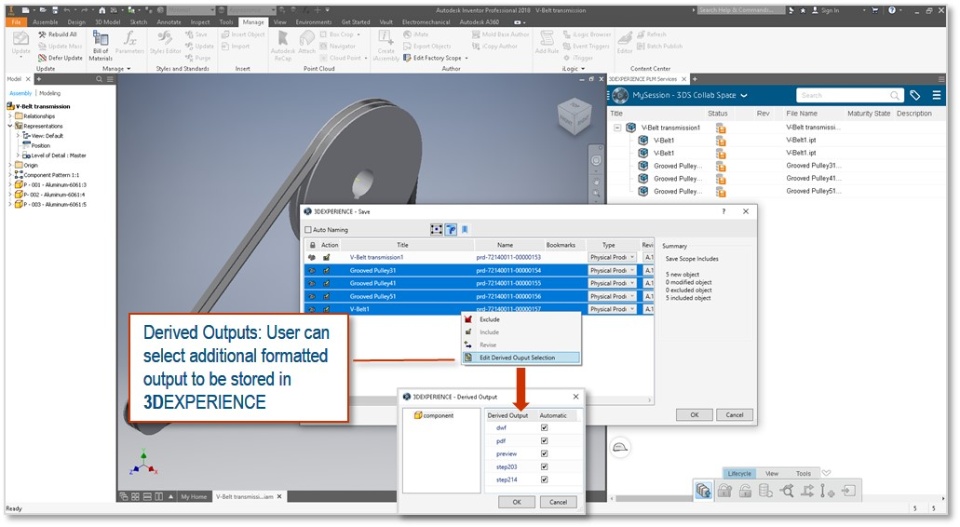Click the search magnifier in 3DEXPERIENCE panel
Viewport: 960px width, 527px height.
click(x=894, y=95)
